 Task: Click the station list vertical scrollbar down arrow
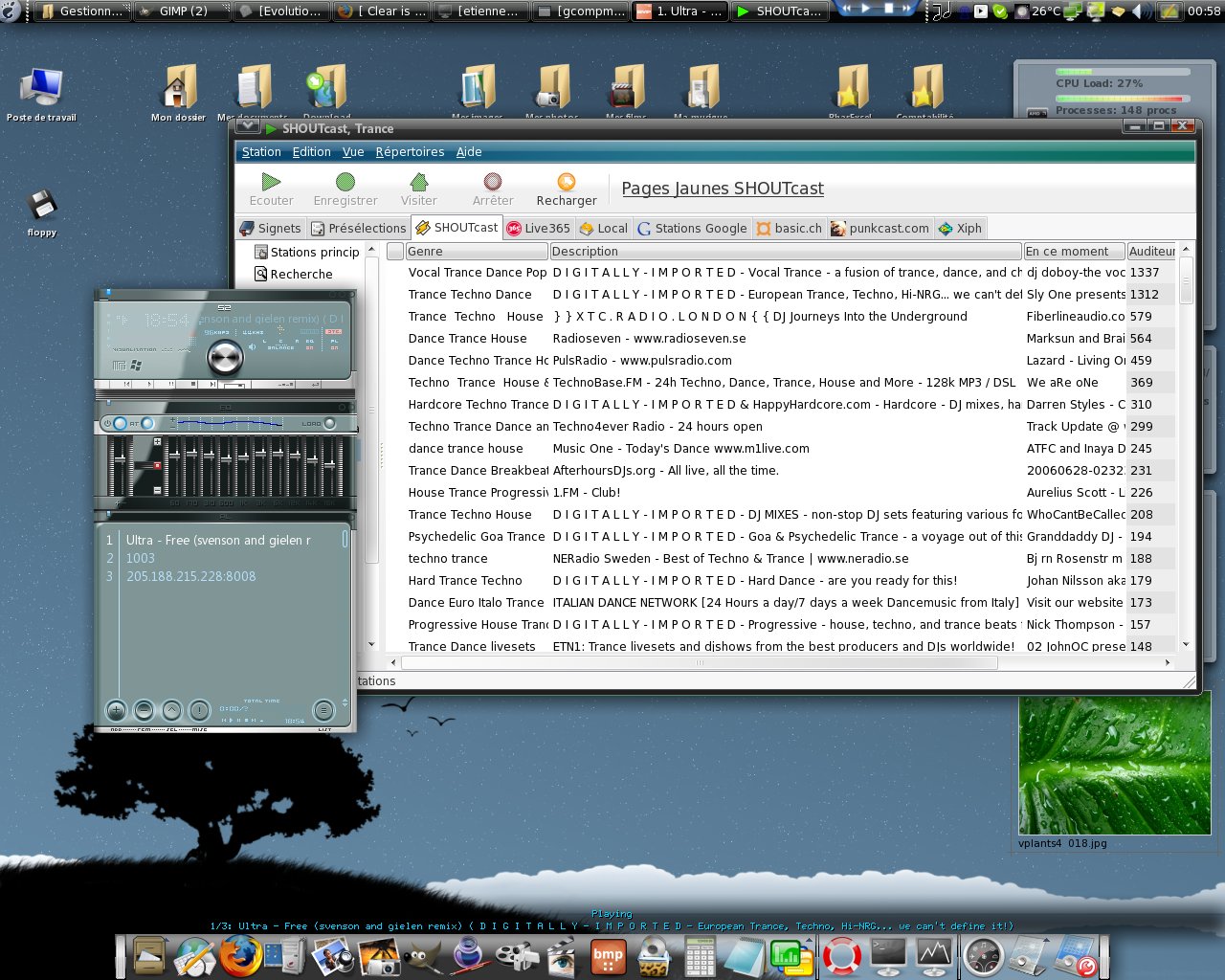click(1187, 645)
